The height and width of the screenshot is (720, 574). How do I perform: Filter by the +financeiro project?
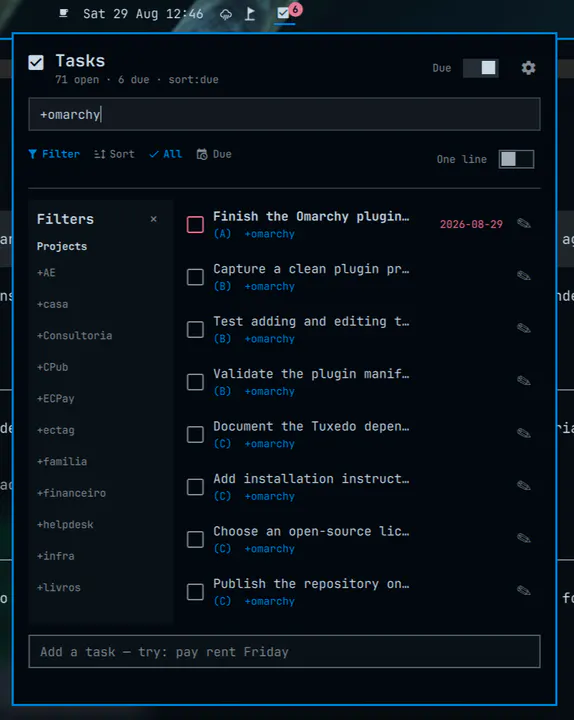pos(71,493)
